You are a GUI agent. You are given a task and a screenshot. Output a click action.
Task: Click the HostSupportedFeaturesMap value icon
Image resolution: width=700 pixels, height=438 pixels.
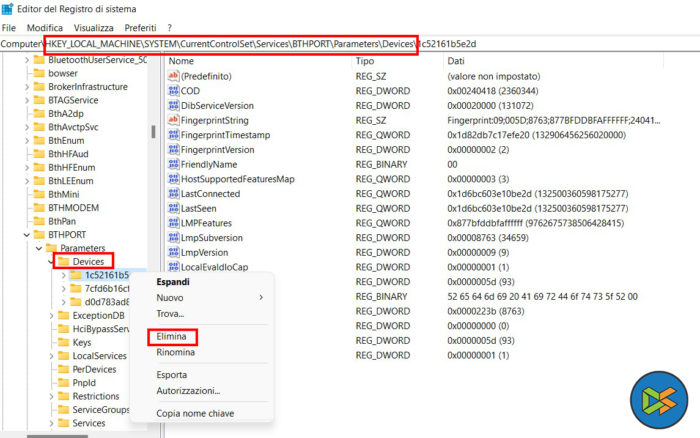(173, 179)
